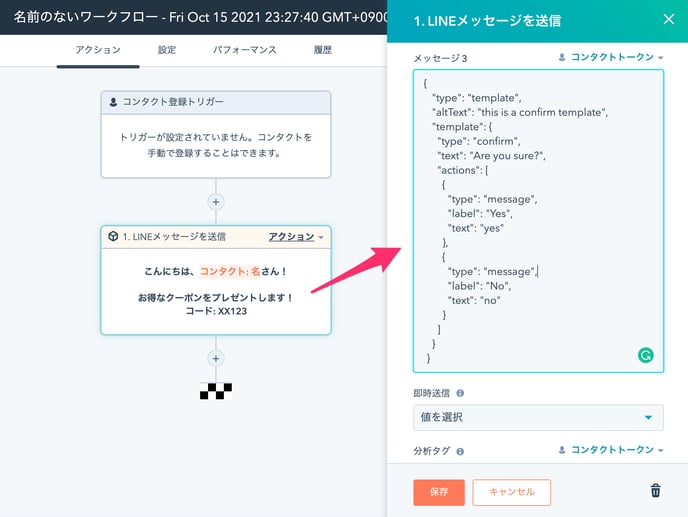
Task: Close the LINE message side panel
Action: (x=668, y=19)
